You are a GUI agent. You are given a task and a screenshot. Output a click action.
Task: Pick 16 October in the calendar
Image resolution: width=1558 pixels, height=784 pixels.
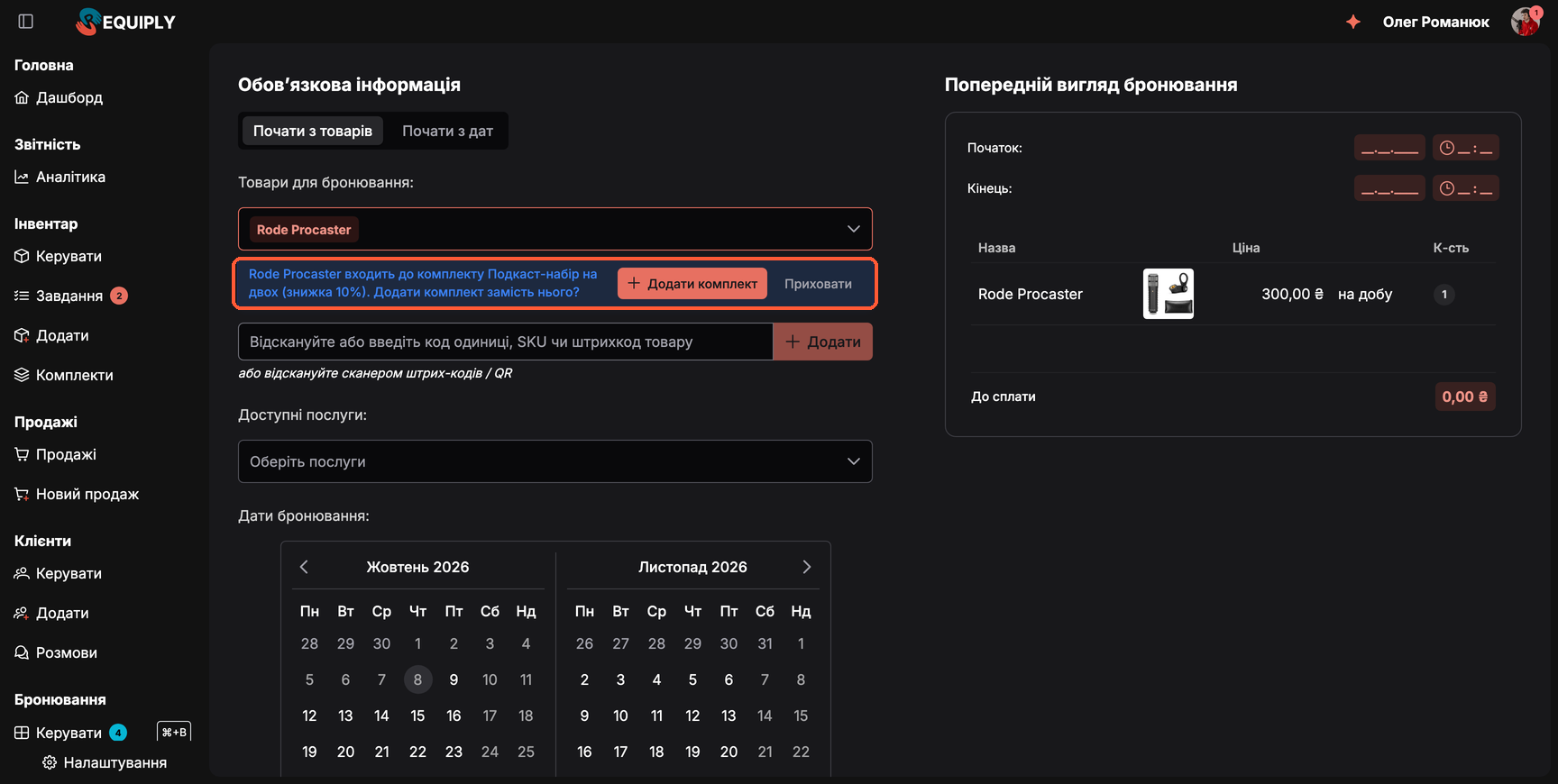[x=454, y=716]
